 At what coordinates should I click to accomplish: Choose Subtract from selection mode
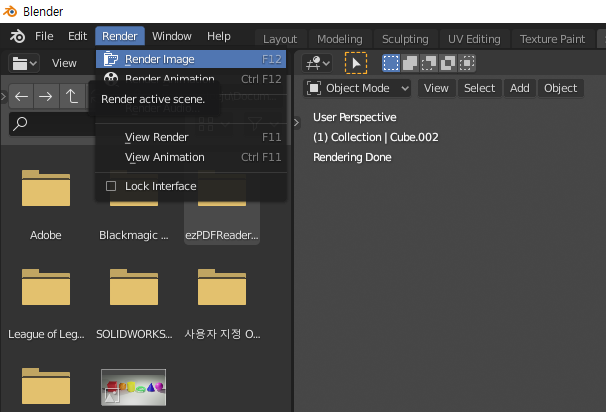429,63
